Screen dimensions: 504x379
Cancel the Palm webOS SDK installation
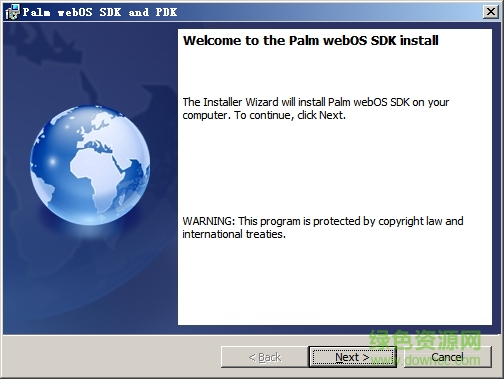[x=447, y=357]
